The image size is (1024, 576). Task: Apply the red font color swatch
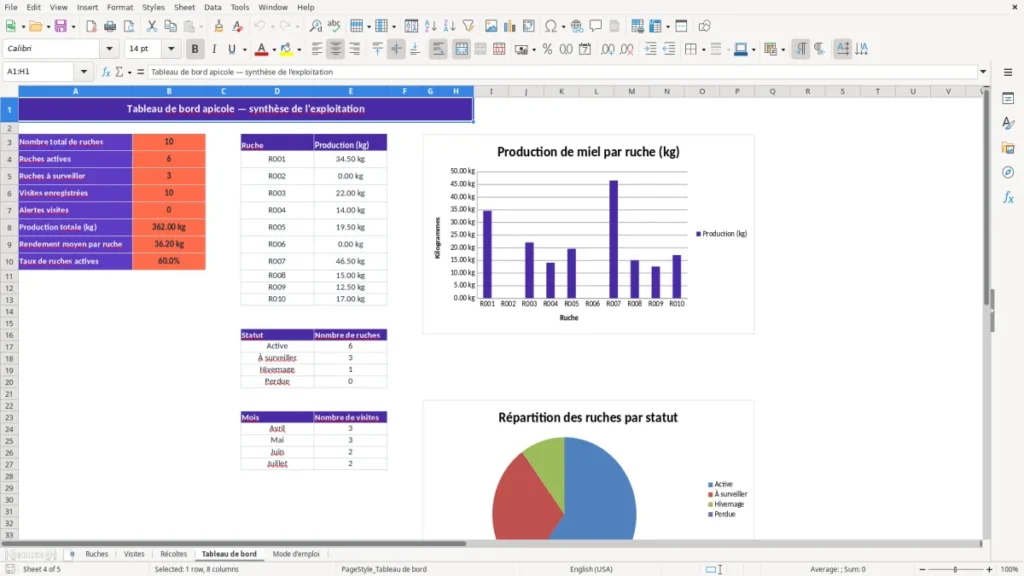click(261, 49)
